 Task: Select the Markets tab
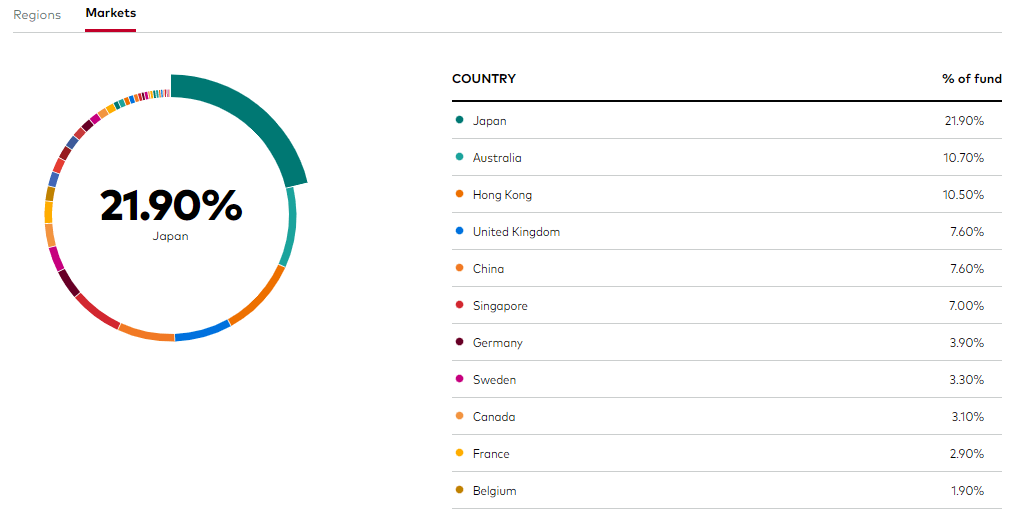[111, 14]
